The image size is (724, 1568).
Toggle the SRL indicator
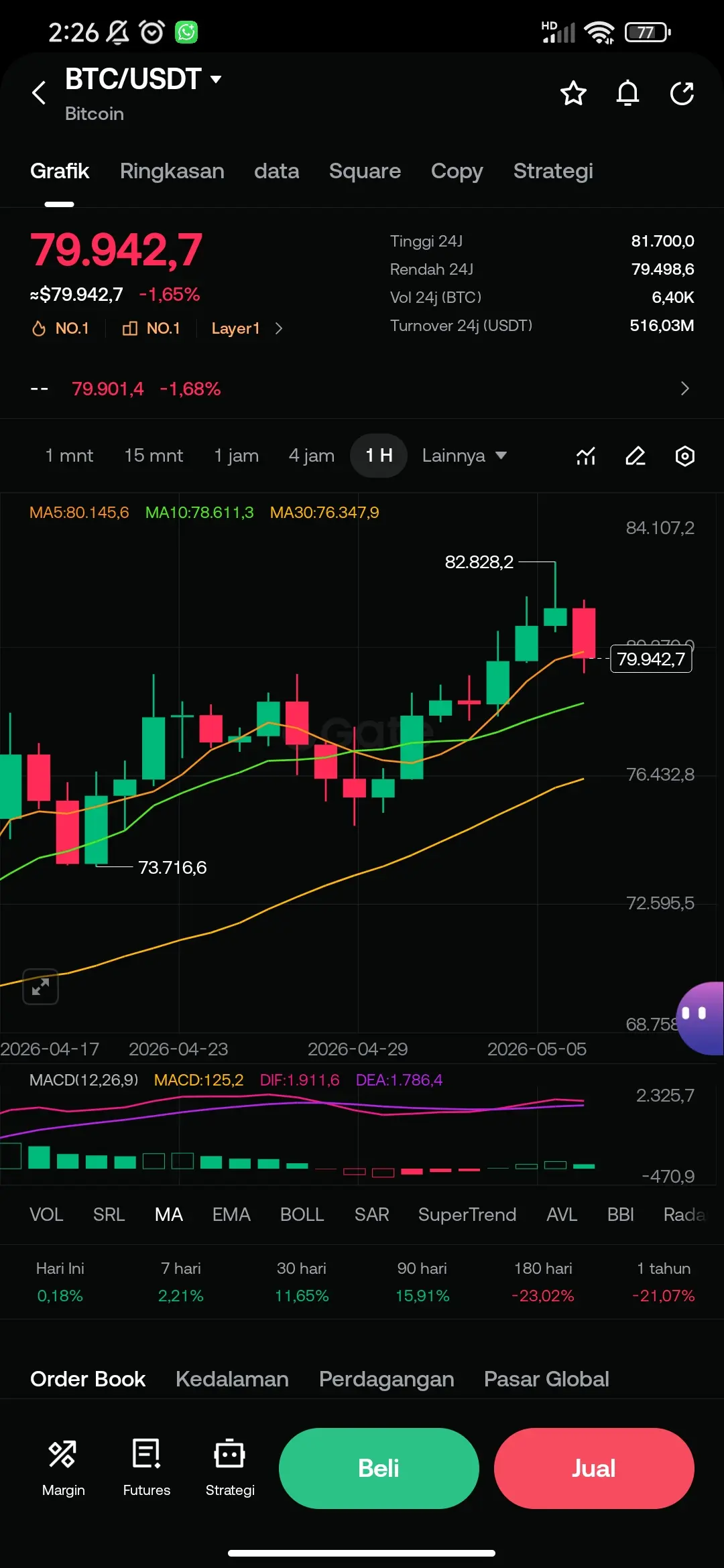click(x=109, y=1215)
